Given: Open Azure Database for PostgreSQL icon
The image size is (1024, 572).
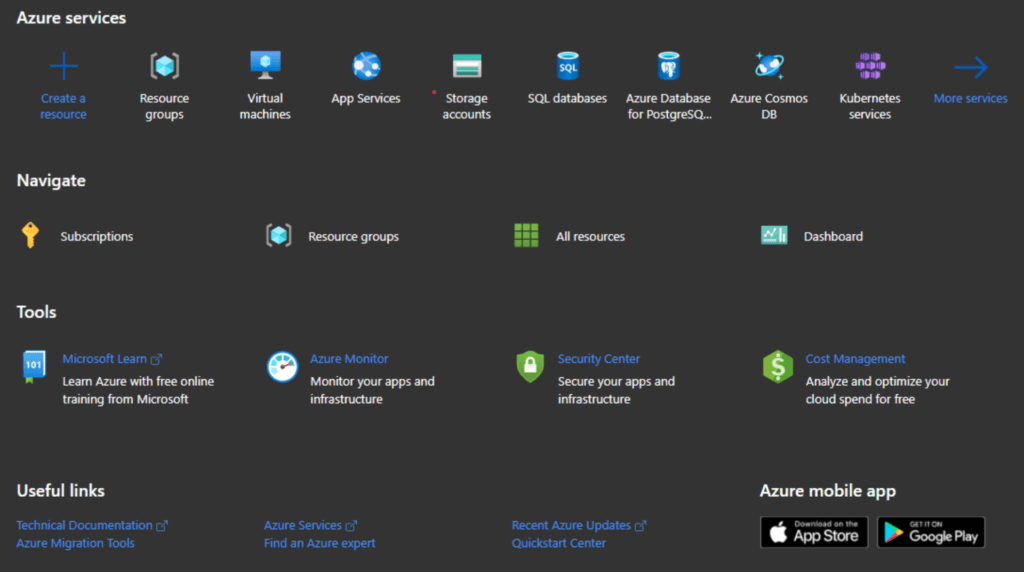Looking at the screenshot, I should (x=668, y=66).
